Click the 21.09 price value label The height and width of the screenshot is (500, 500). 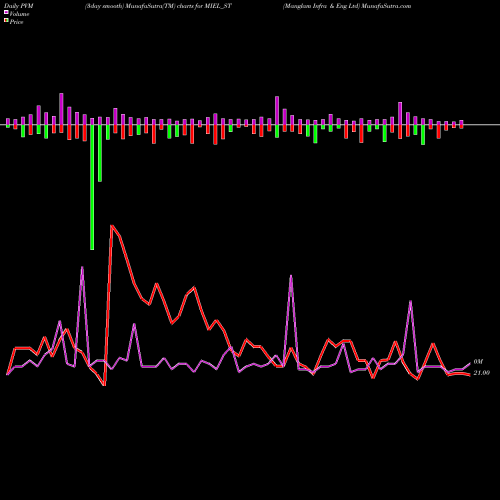tap(481, 373)
